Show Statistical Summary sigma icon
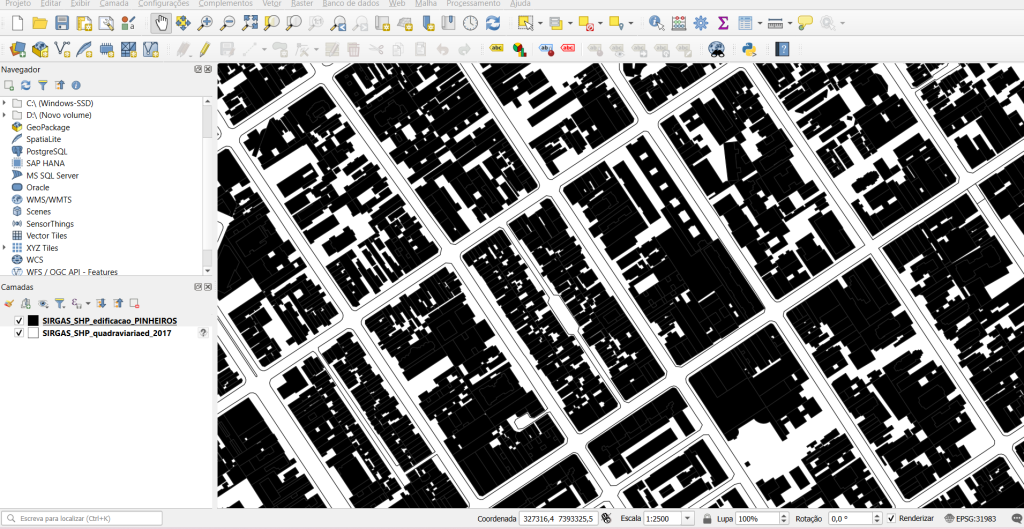 pyautogui.click(x=723, y=24)
